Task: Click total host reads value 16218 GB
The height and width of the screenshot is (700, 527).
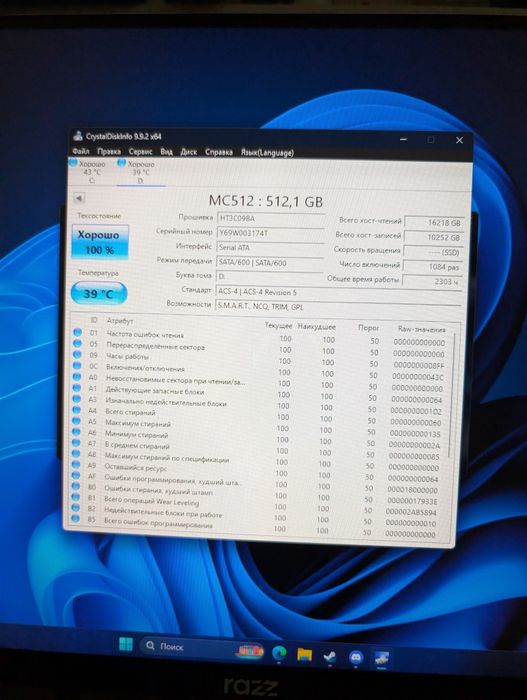Action: coord(434,222)
